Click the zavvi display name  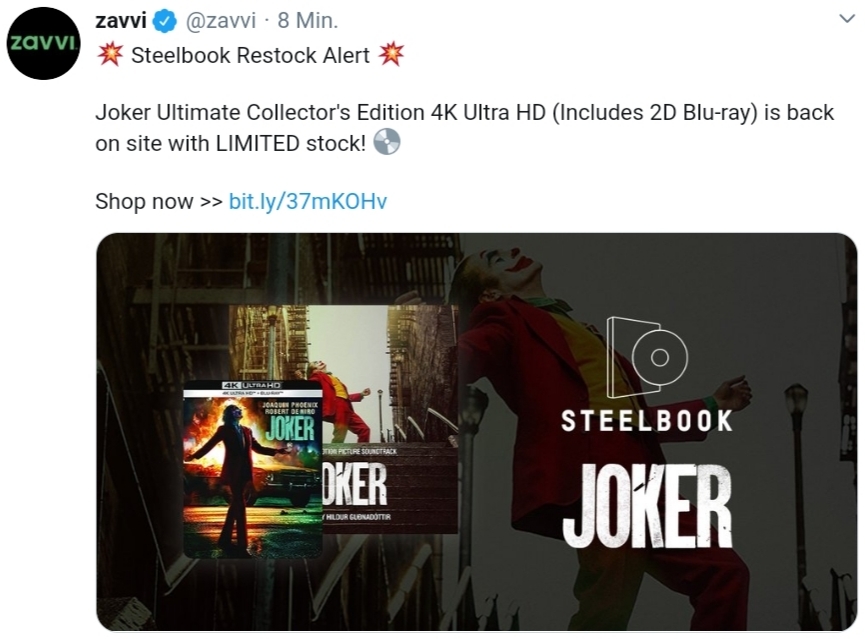[121, 20]
